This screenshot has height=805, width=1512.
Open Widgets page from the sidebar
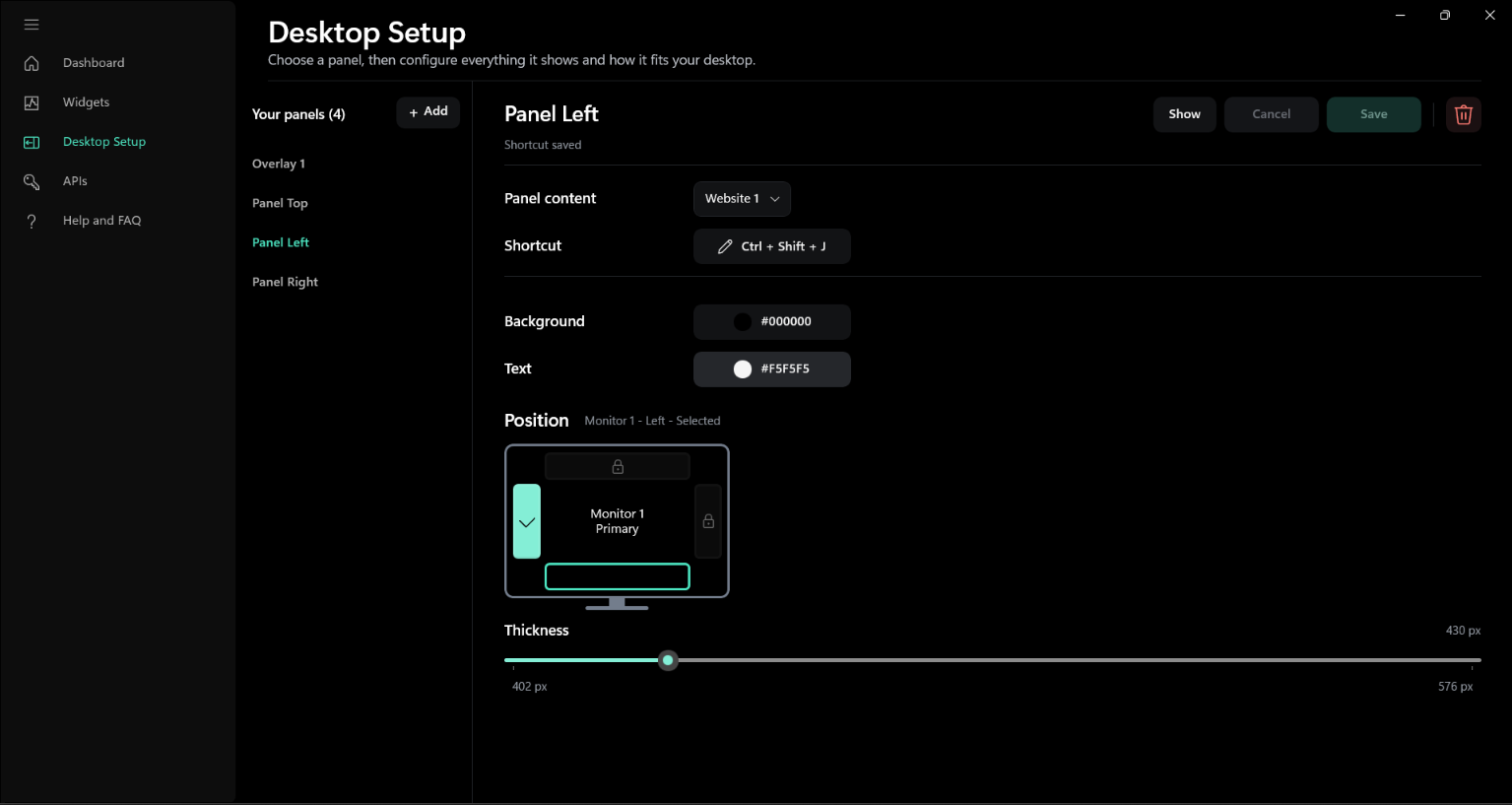click(x=86, y=102)
